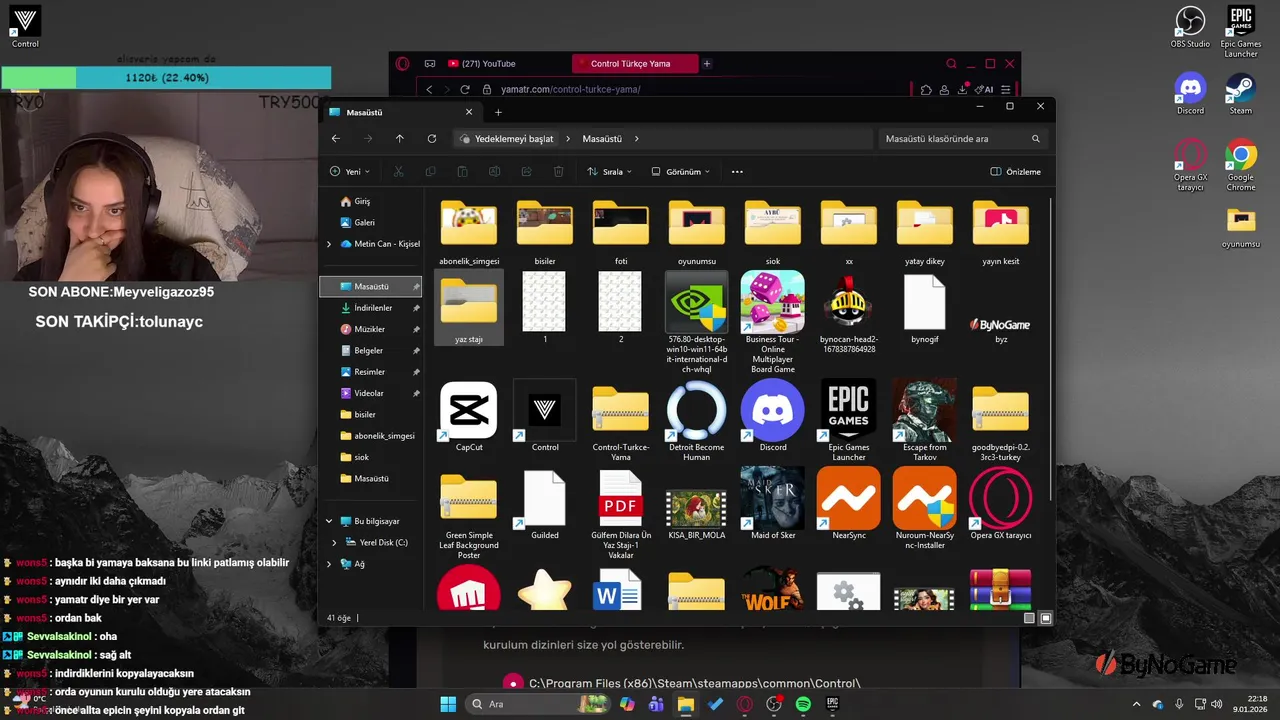Image resolution: width=1280 pixels, height=720 pixels.
Task: Expand the Metin Can - Kişisel tree node
Action: (329, 244)
